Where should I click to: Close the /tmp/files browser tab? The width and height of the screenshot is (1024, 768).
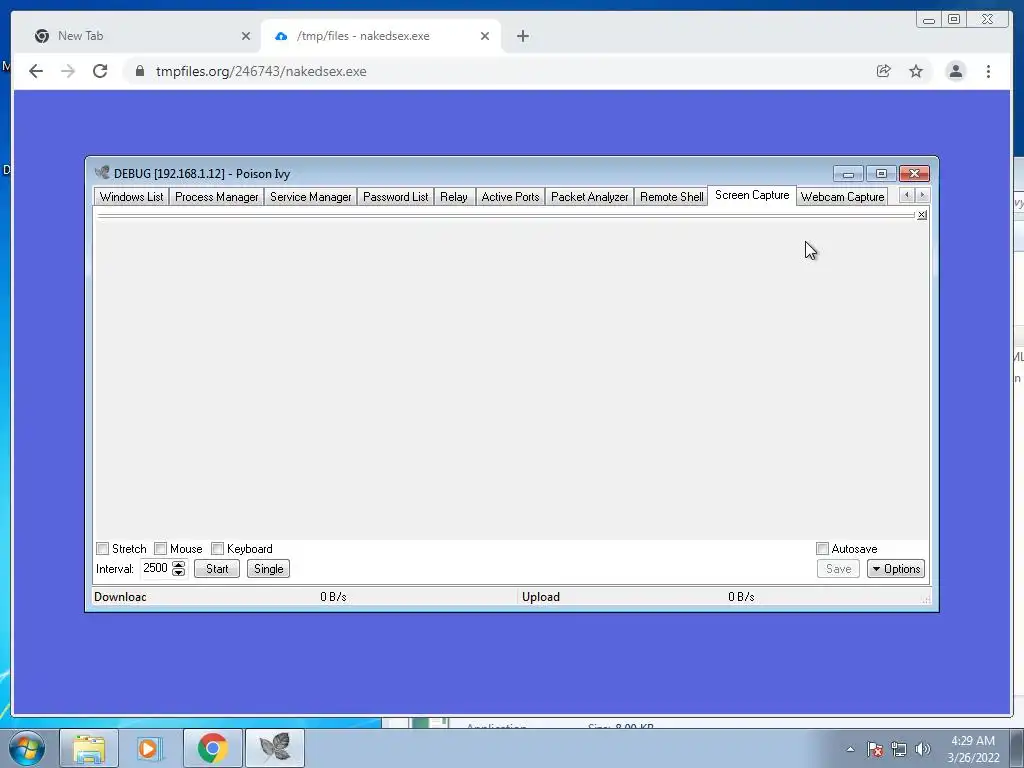coord(485,37)
